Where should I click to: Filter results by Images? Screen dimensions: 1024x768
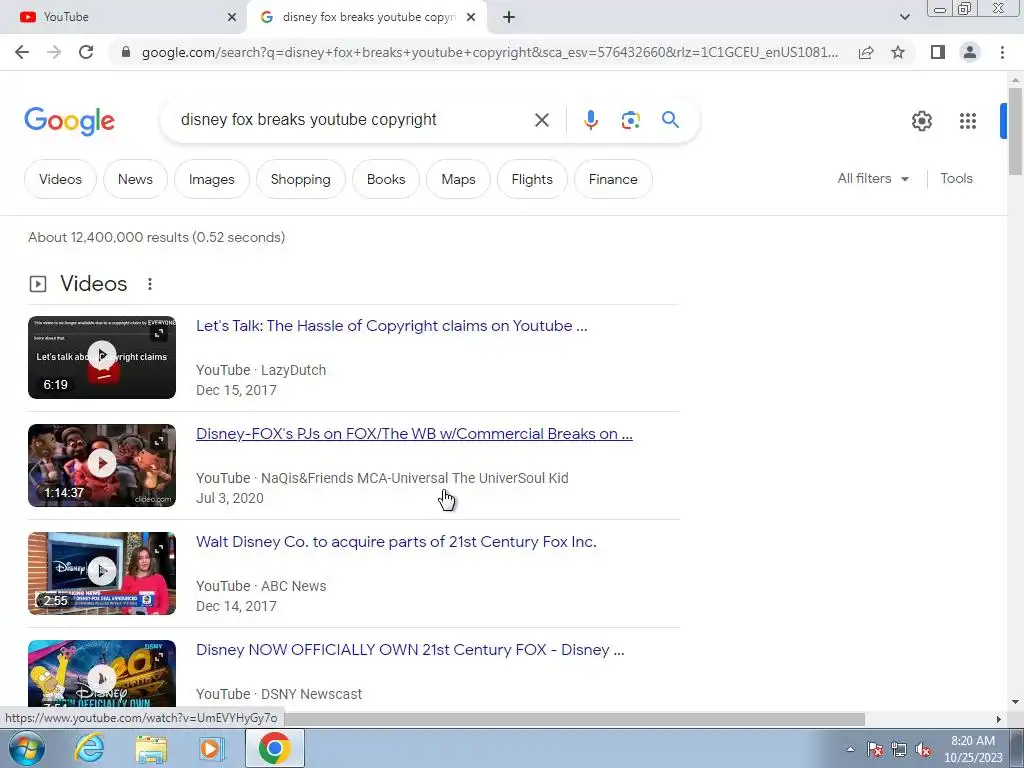(212, 179)
